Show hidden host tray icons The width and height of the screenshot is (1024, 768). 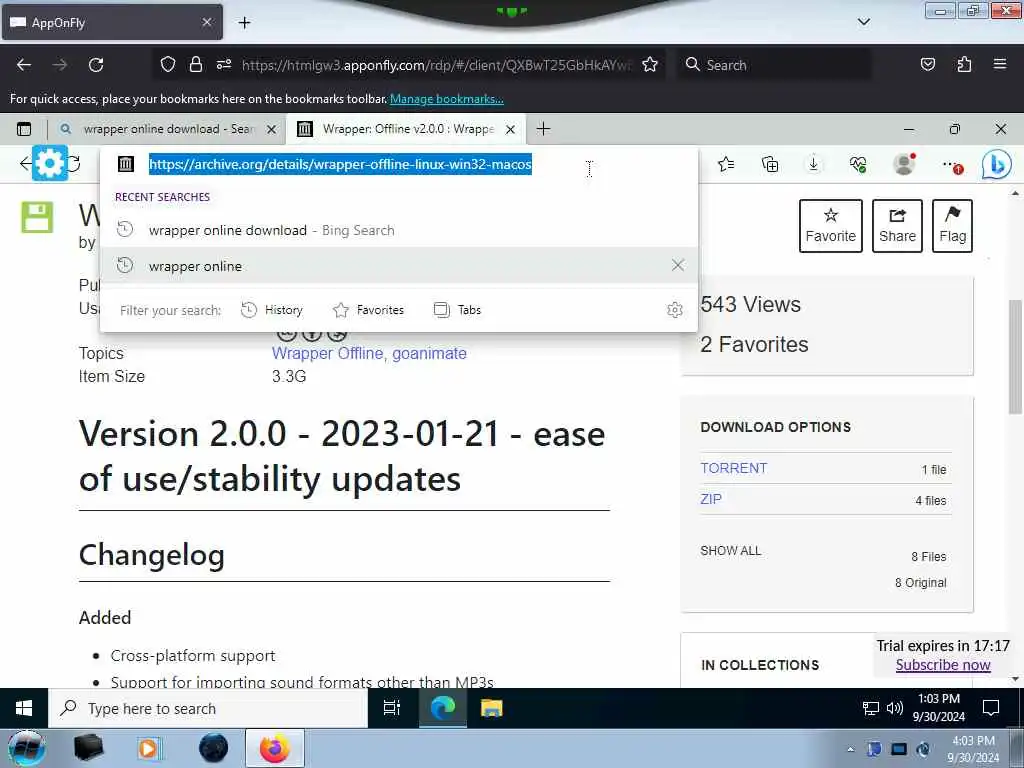tap(850, 750)
